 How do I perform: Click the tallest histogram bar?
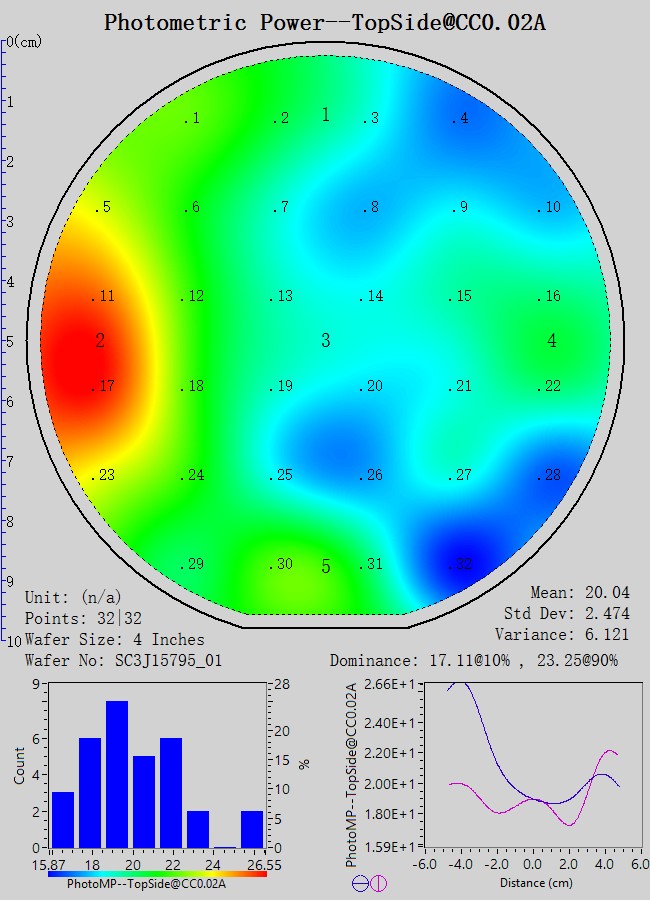point(117,774)
